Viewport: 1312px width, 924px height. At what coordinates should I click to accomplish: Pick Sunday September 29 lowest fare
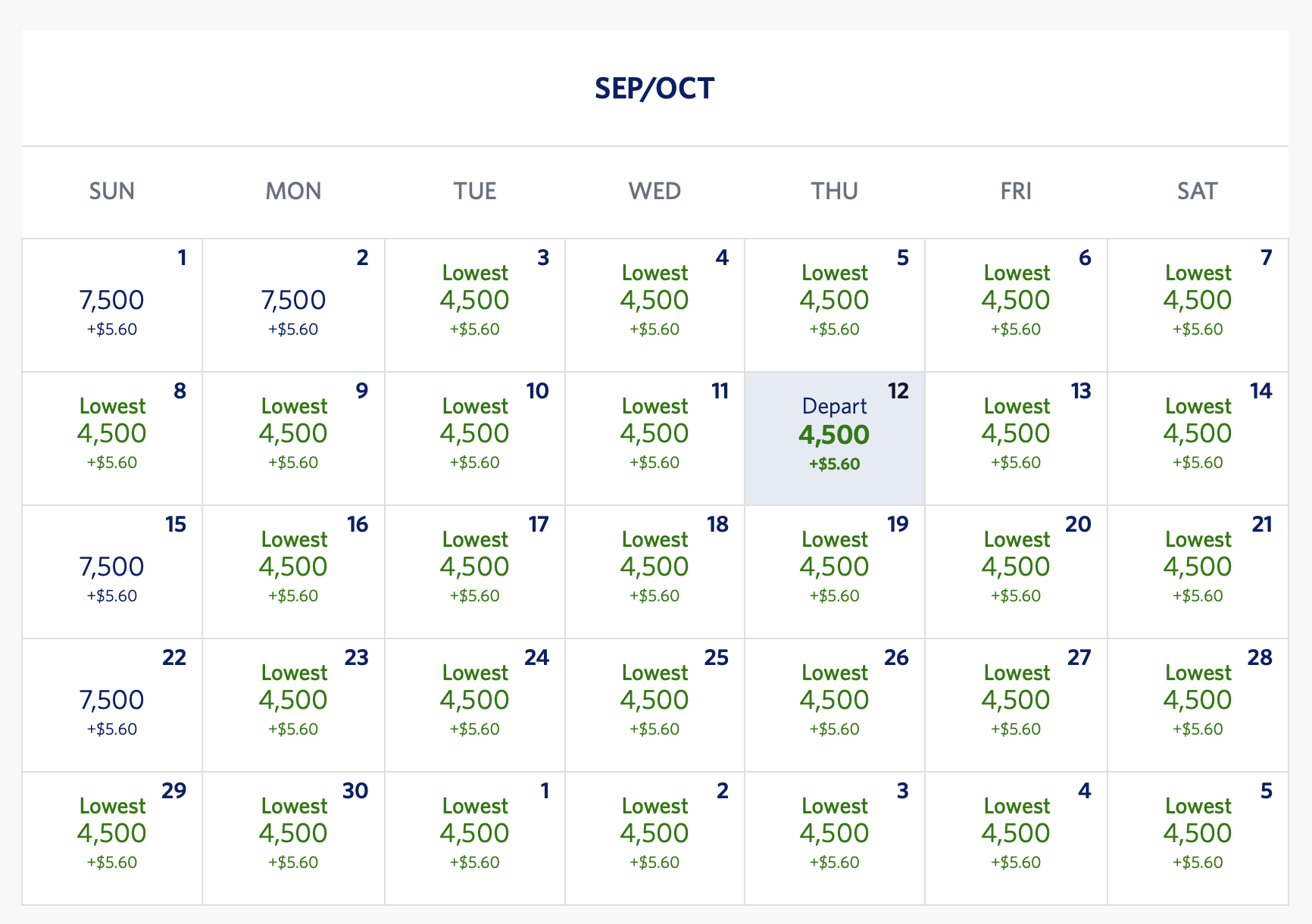click(x=112, y=838)
